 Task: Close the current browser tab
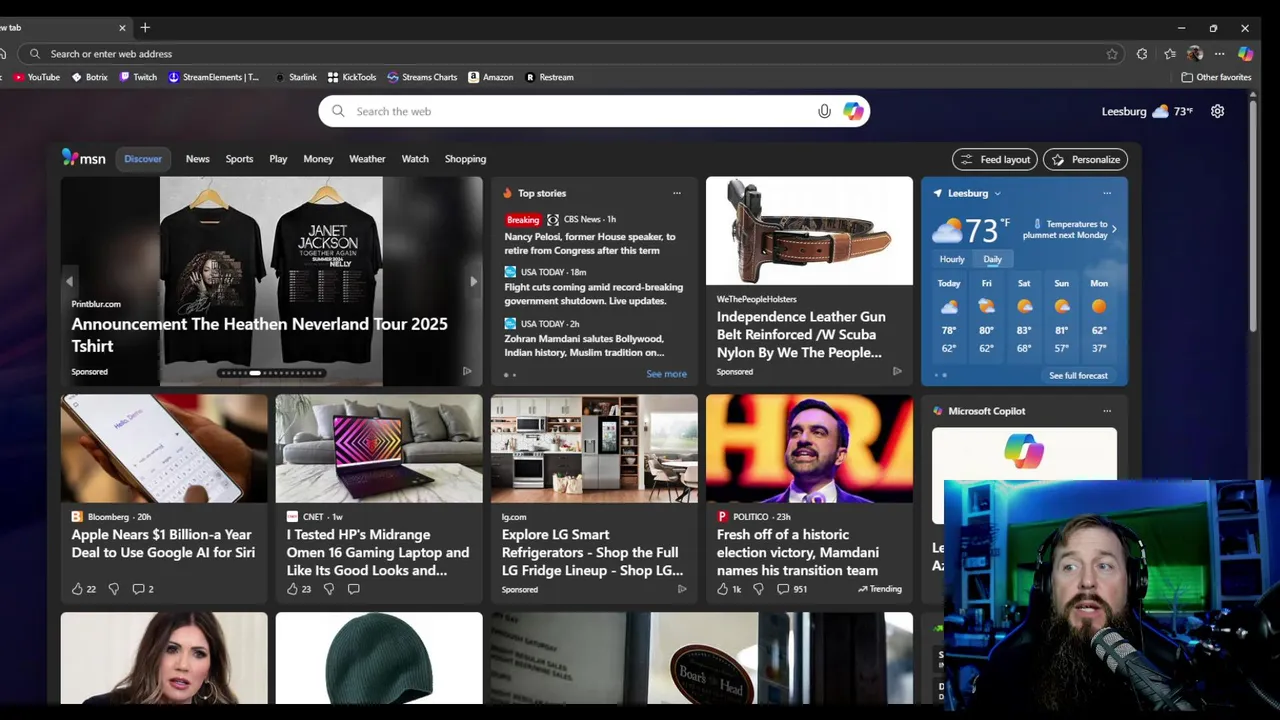(122, 28)
